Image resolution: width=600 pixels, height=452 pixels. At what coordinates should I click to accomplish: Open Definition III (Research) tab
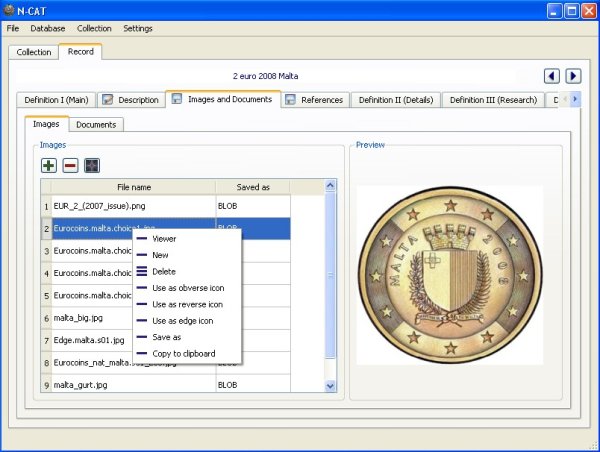[x=493, y=100]
